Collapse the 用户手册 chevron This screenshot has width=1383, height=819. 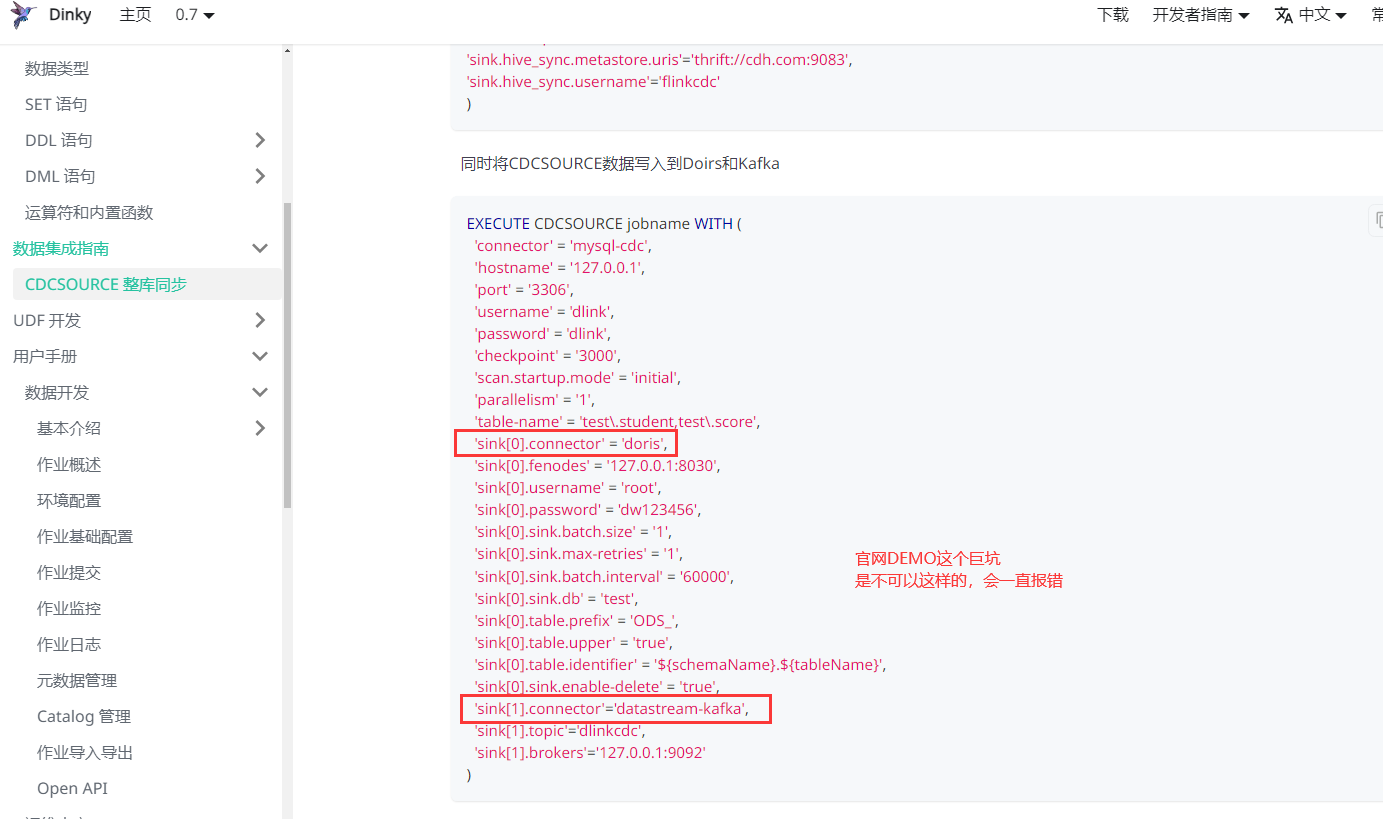(260, 356)
